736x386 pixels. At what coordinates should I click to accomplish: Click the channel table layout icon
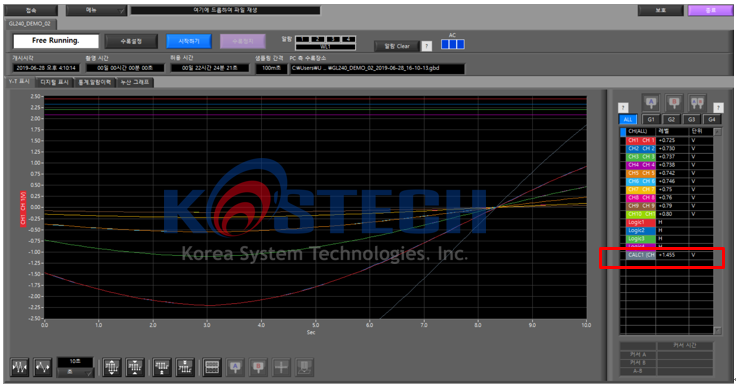coord(212,367)
